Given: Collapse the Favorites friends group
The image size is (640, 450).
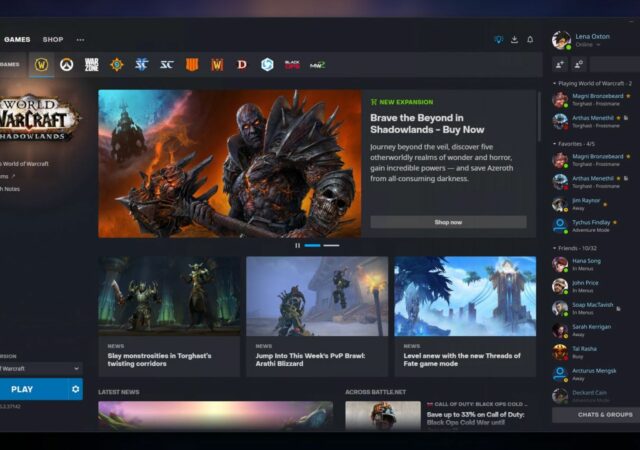Looking at the screenshot, I should pyautogui.click(x=555, y=142).
